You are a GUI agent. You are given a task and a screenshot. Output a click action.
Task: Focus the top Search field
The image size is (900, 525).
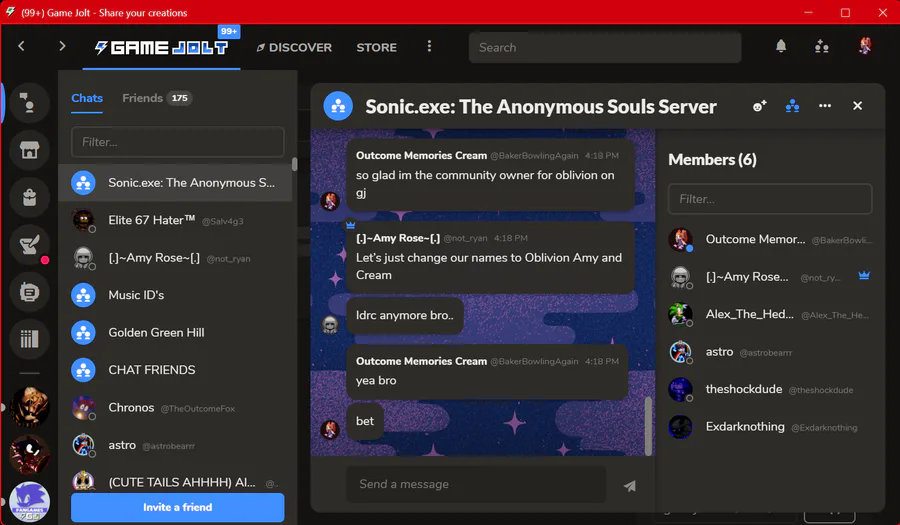tap(605, 48)
